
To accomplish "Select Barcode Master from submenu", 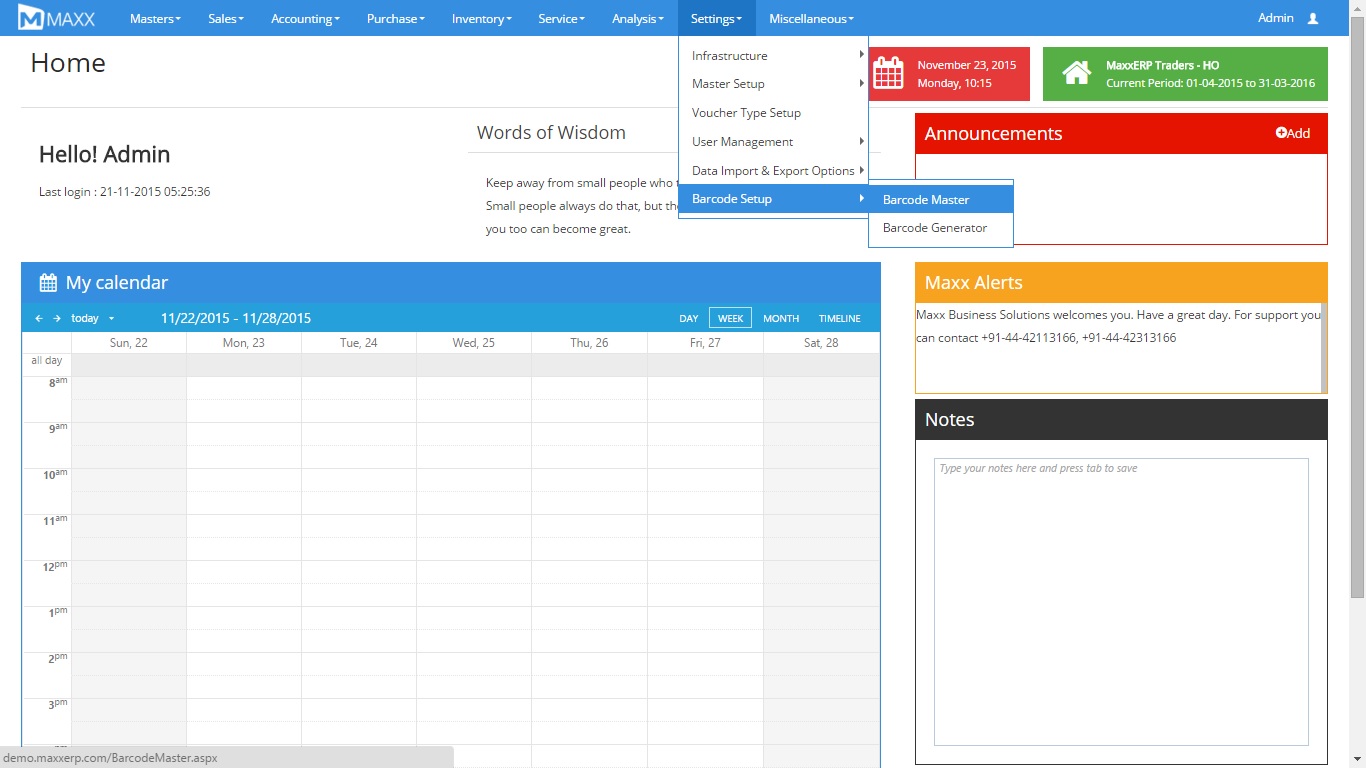I will [926, 200].
